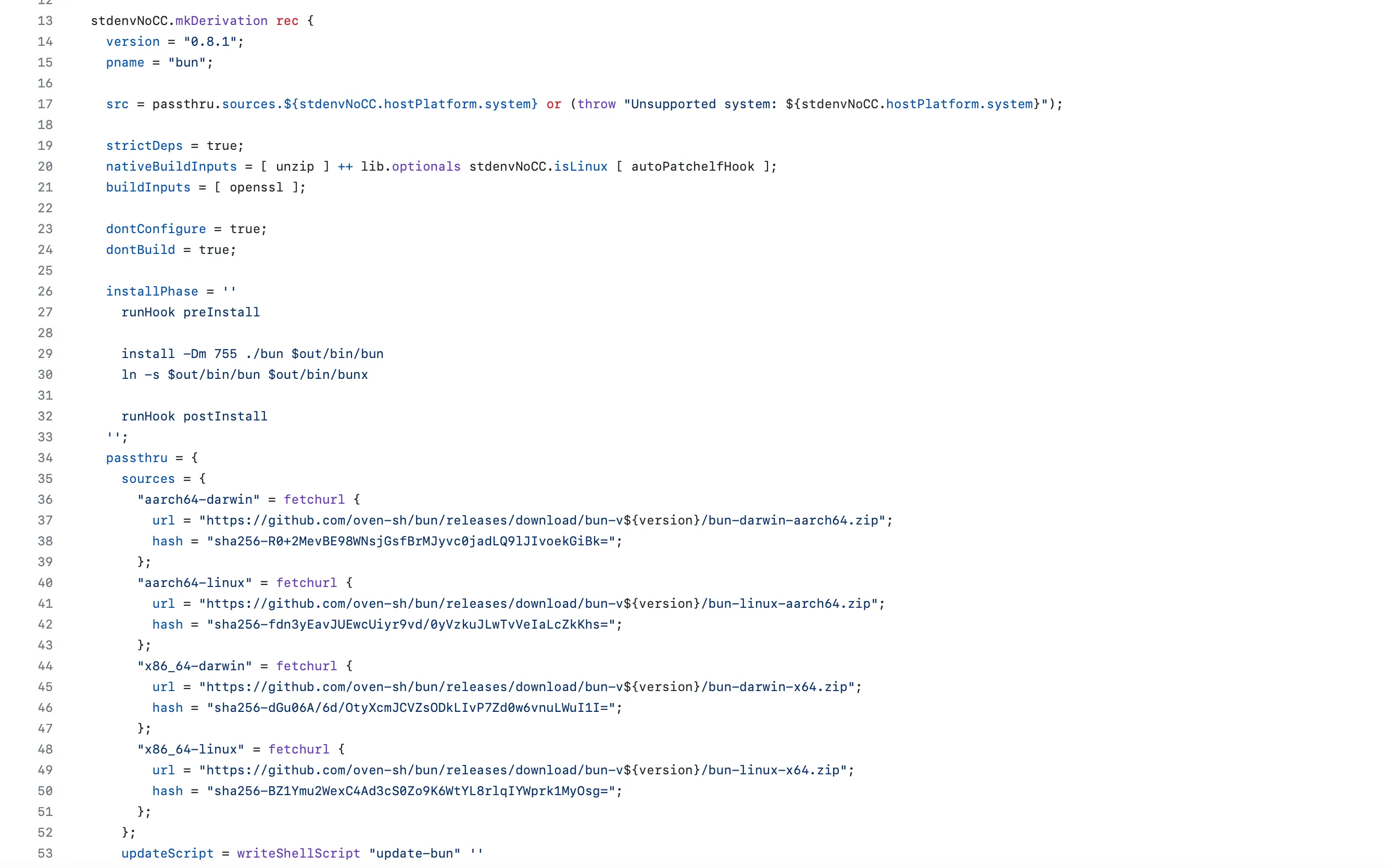
Task: Click the hash starting sha256-fdn3yEav
Action: pos(411,624)
